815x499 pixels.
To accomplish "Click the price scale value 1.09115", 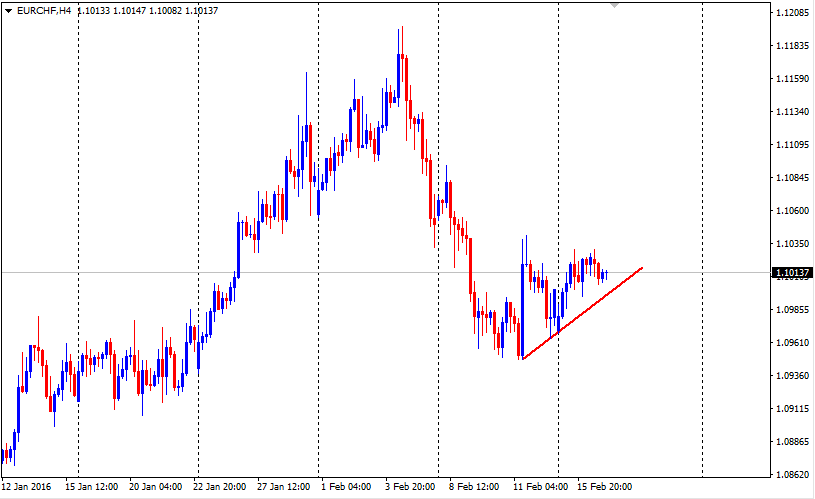I will (792, 409).
